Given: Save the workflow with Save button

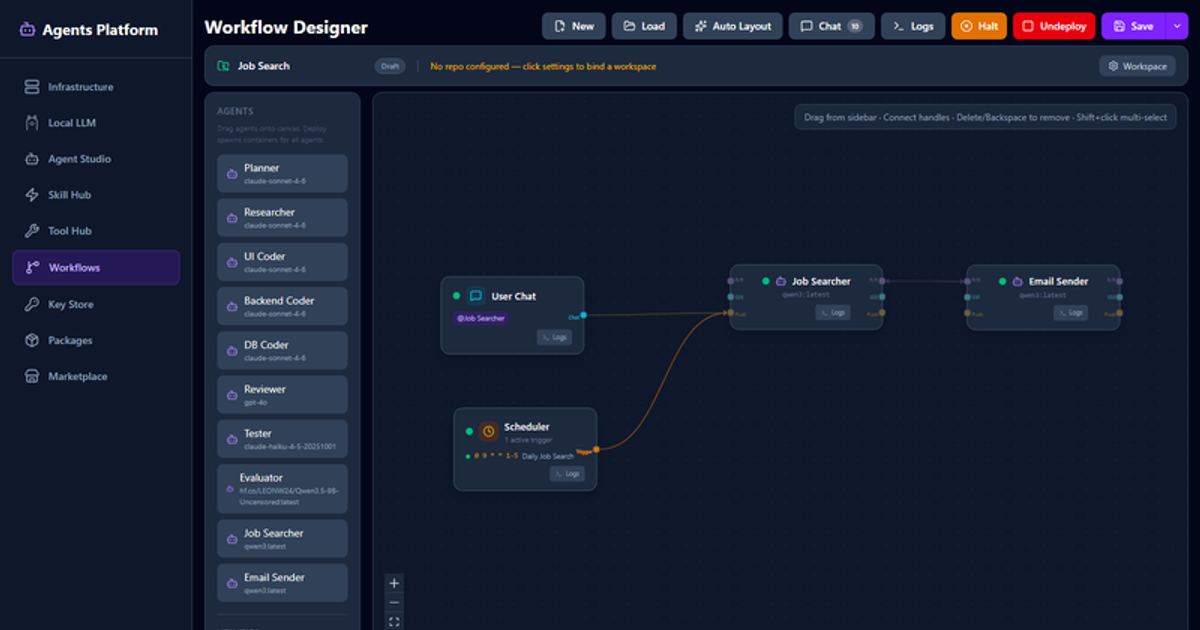Looking at the screenshot, I should coord(1133,26).
